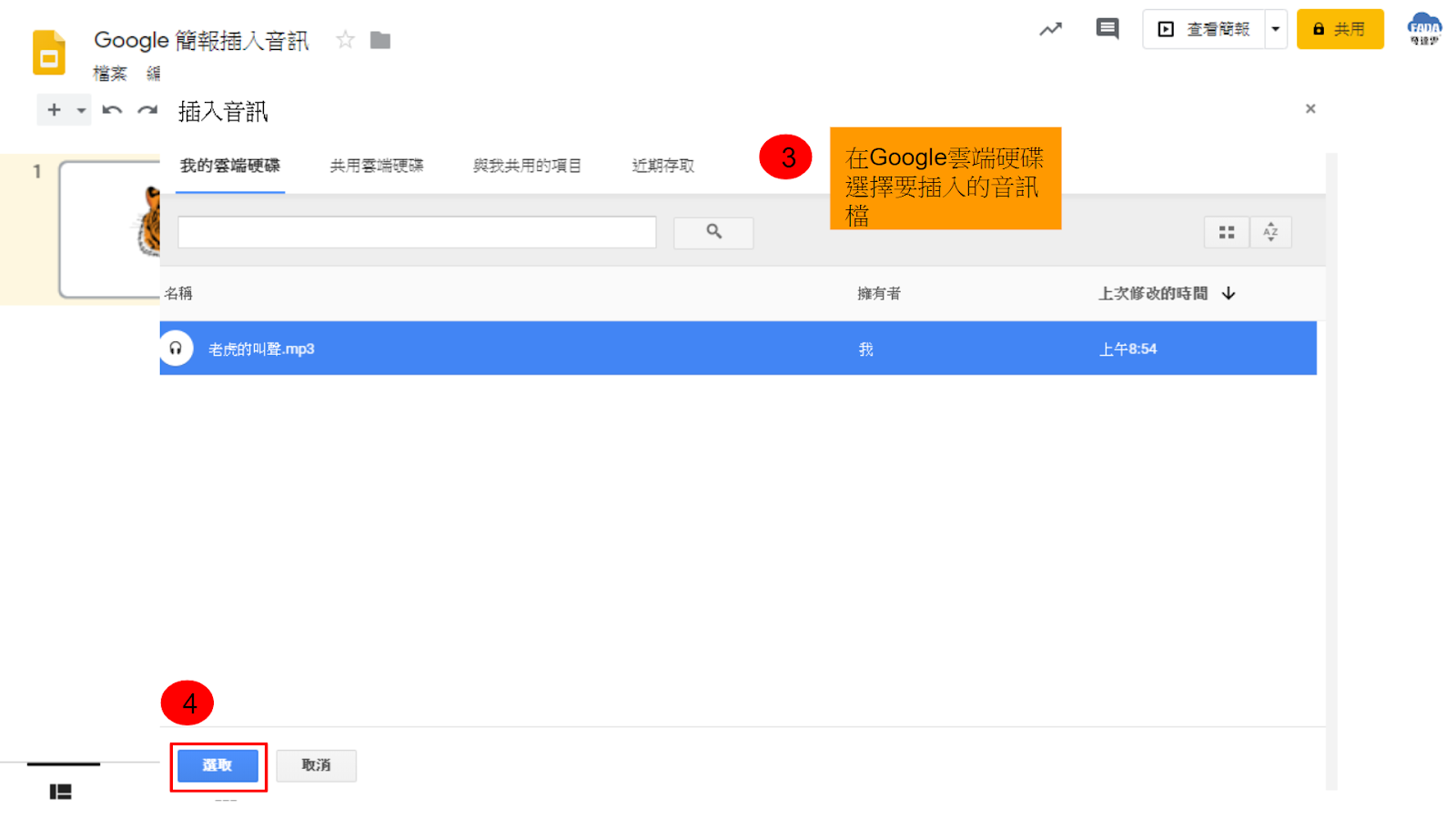Click the 擁有者 column header
Image resolution: width=1456 pixels, height=819 pixels.
[879, 293]
